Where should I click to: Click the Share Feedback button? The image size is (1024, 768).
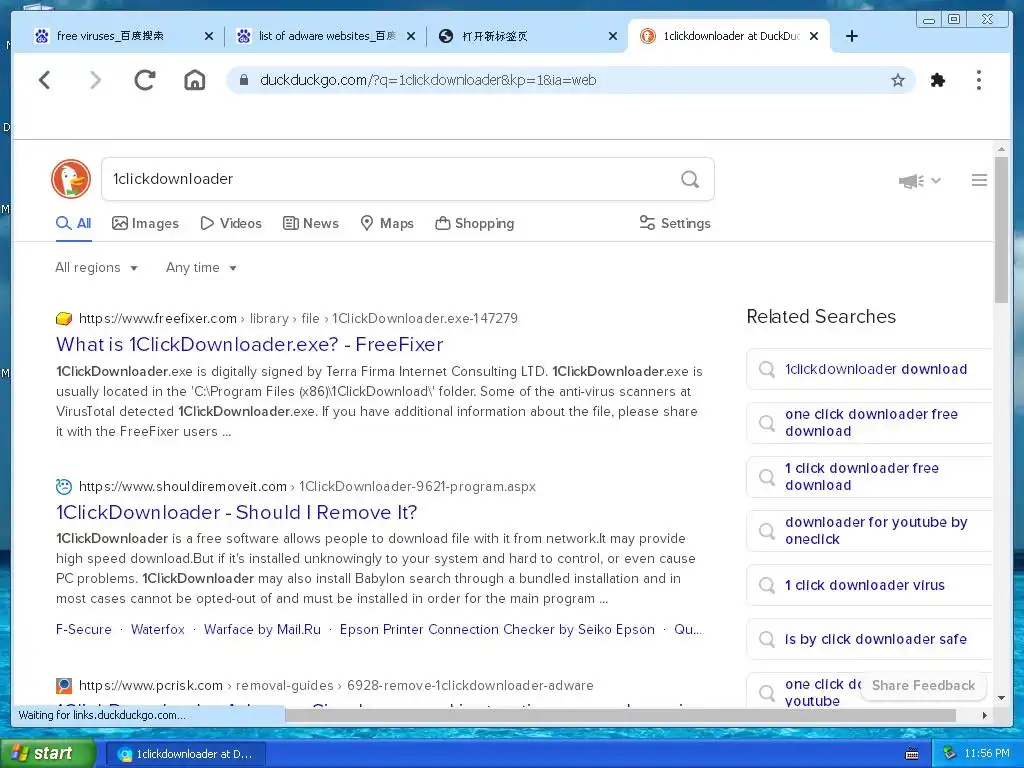click(x=923, y=686)
